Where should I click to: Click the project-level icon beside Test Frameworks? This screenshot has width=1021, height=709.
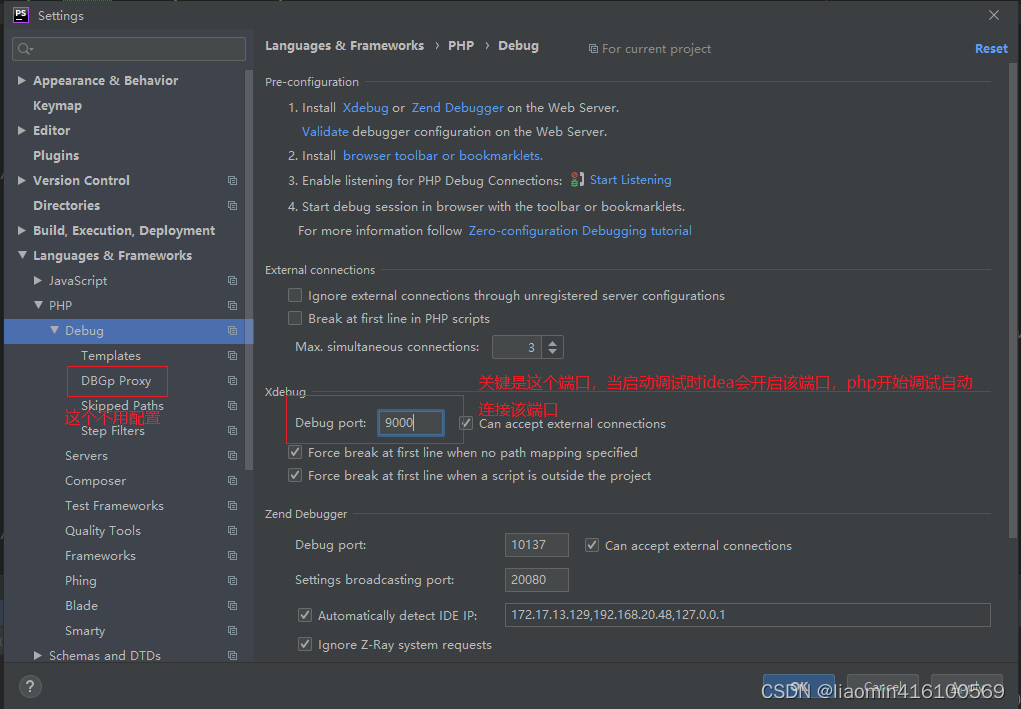[x=232, y=505]
